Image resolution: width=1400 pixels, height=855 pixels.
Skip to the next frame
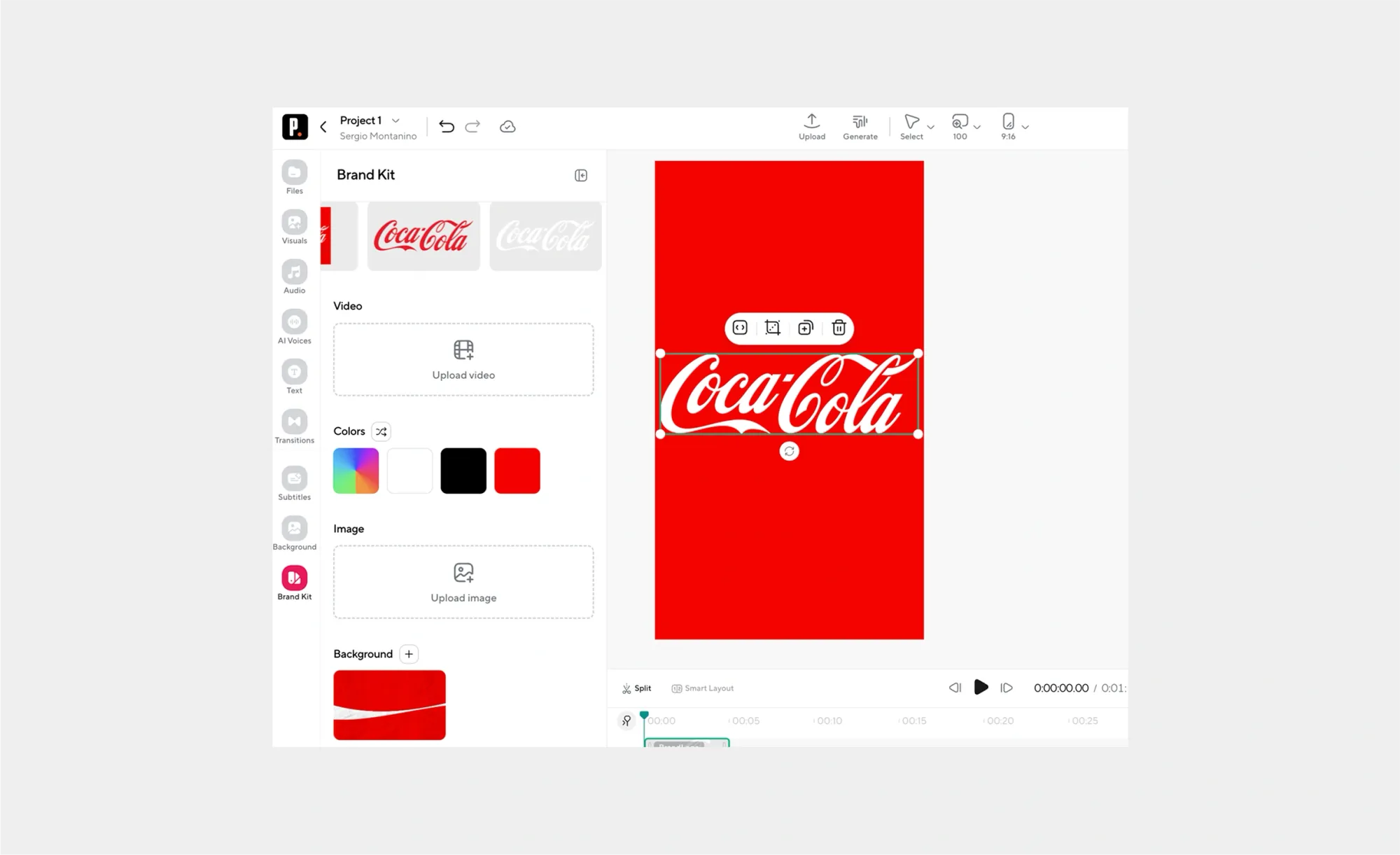tap(1007, 688)
